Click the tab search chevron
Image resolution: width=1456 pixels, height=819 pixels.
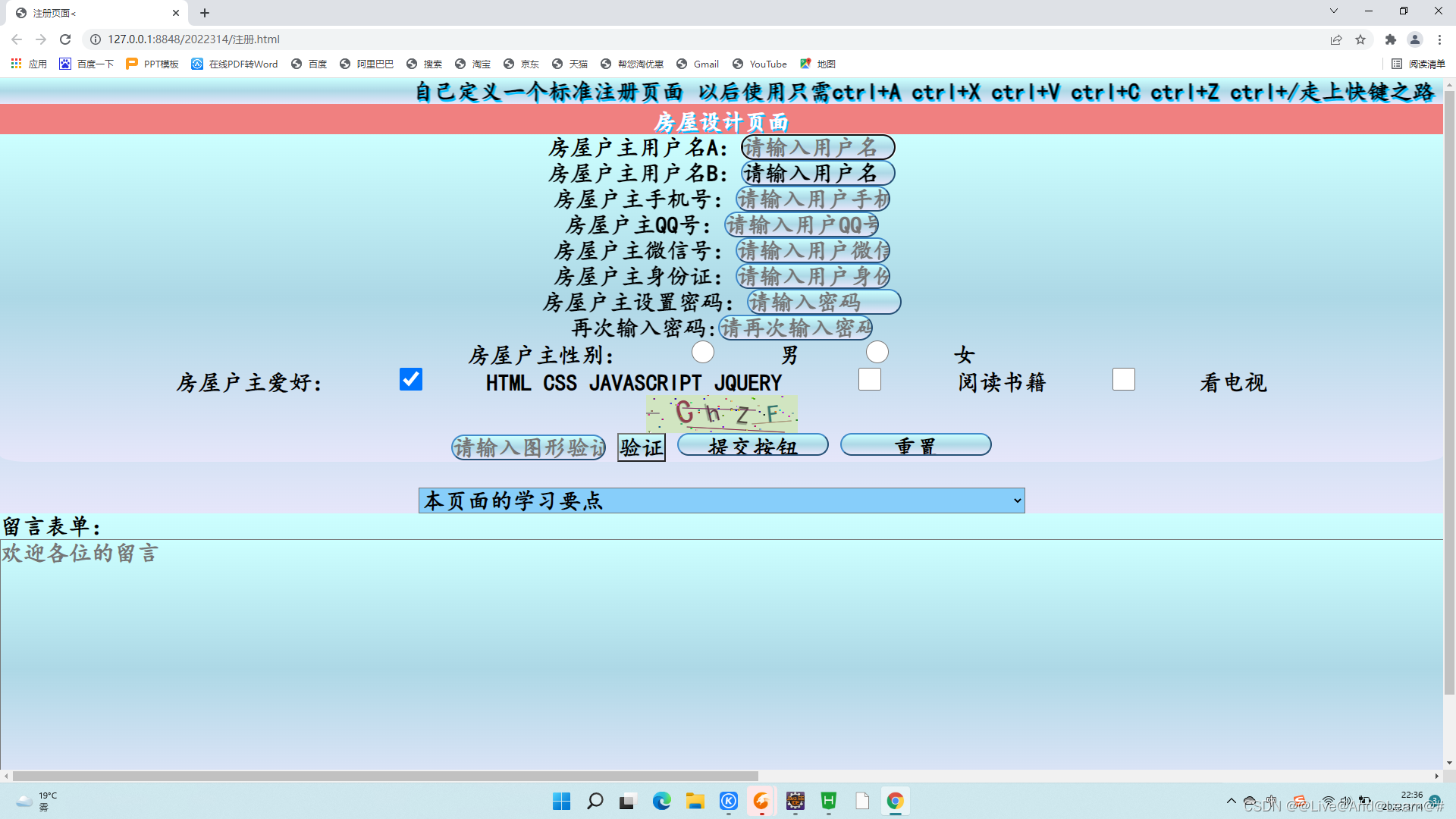[x=1332, y=11]
